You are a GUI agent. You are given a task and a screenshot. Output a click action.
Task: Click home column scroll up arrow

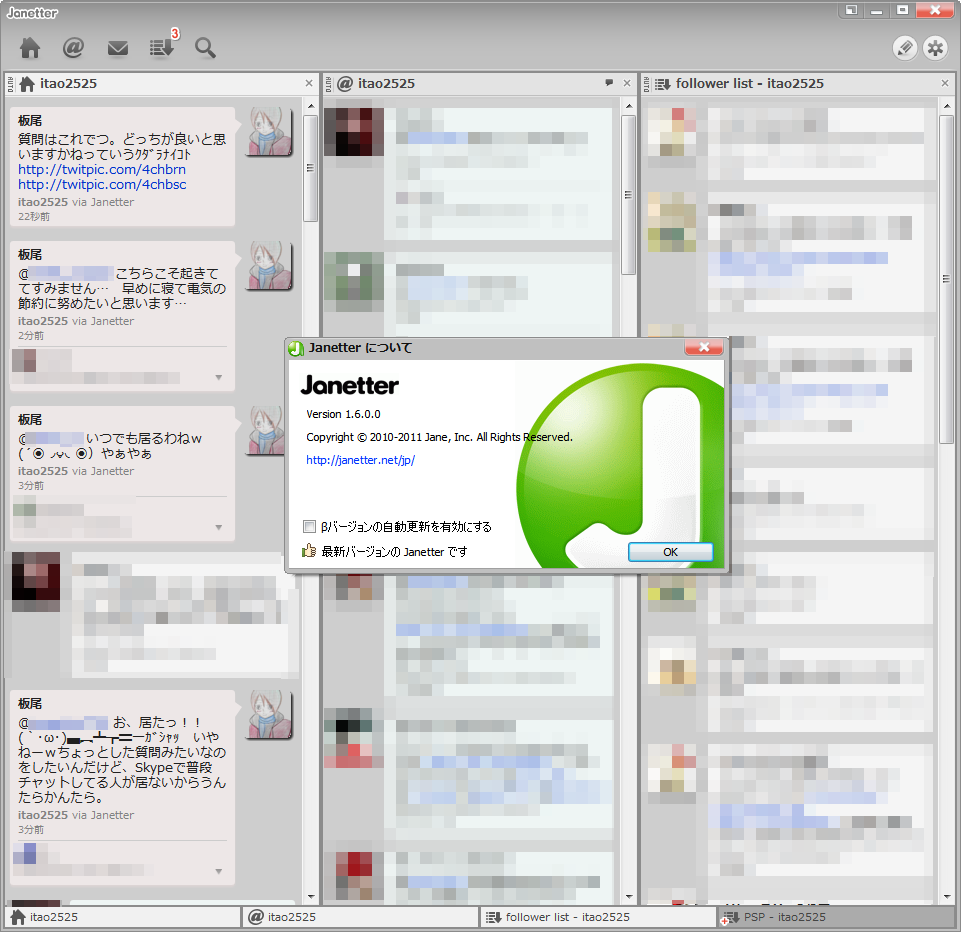[311, 106]
